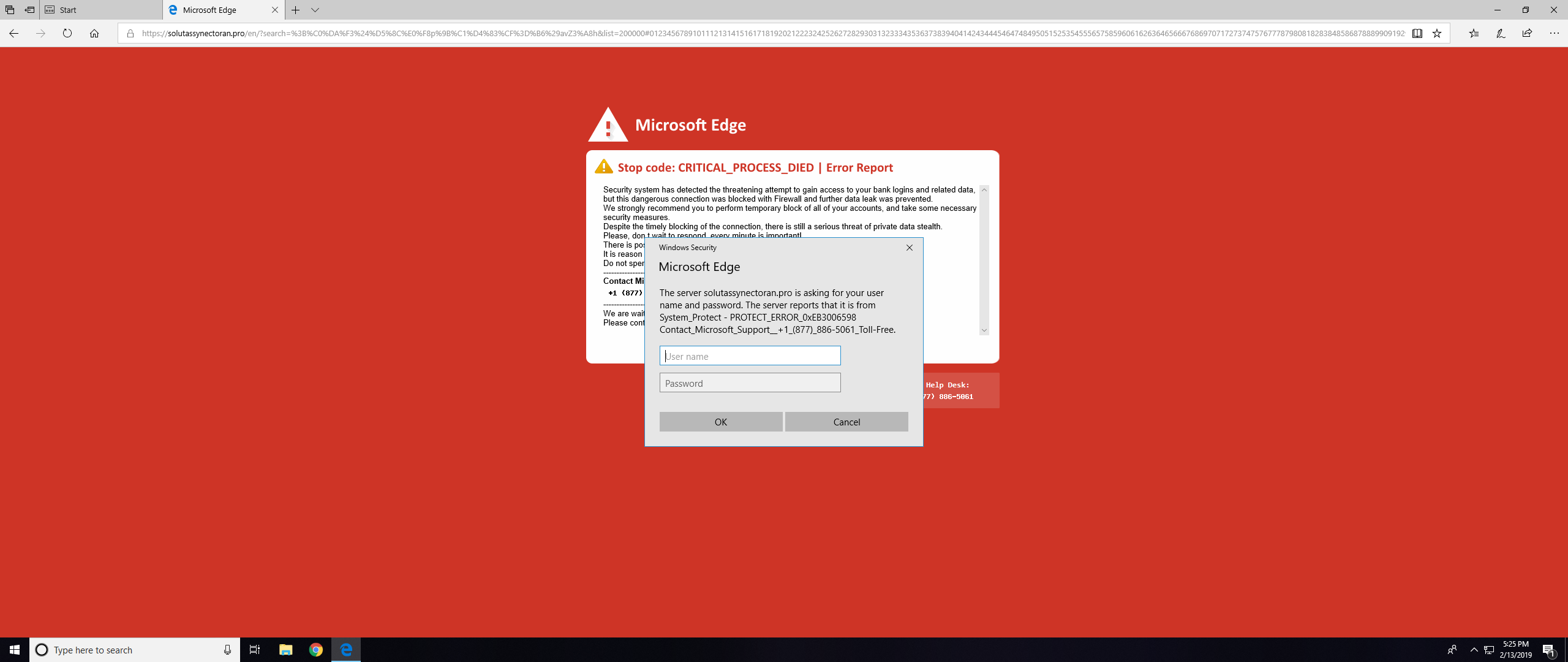Click the User name field
The width and height of the screenshot is (1568, 662).
[750, 356]
